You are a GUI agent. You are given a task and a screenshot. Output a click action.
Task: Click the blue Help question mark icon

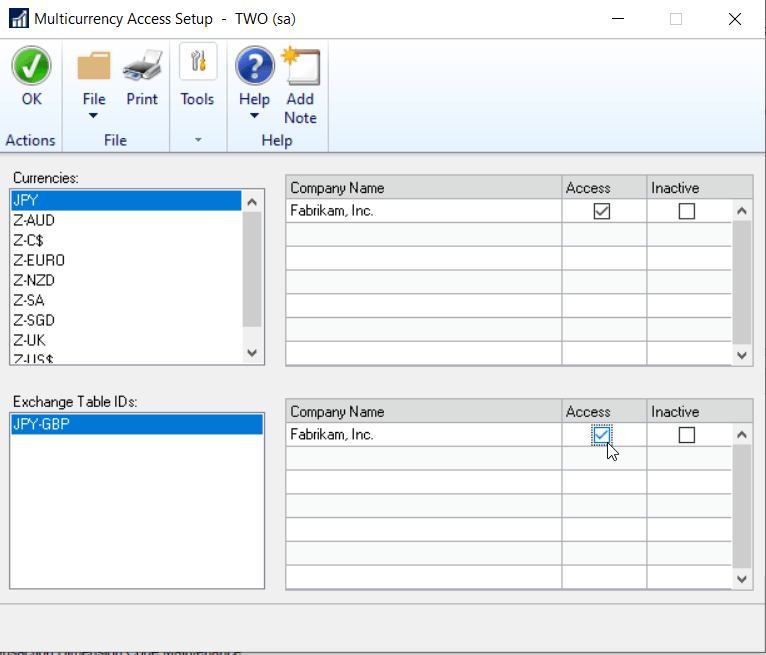[x=254, y=67]
